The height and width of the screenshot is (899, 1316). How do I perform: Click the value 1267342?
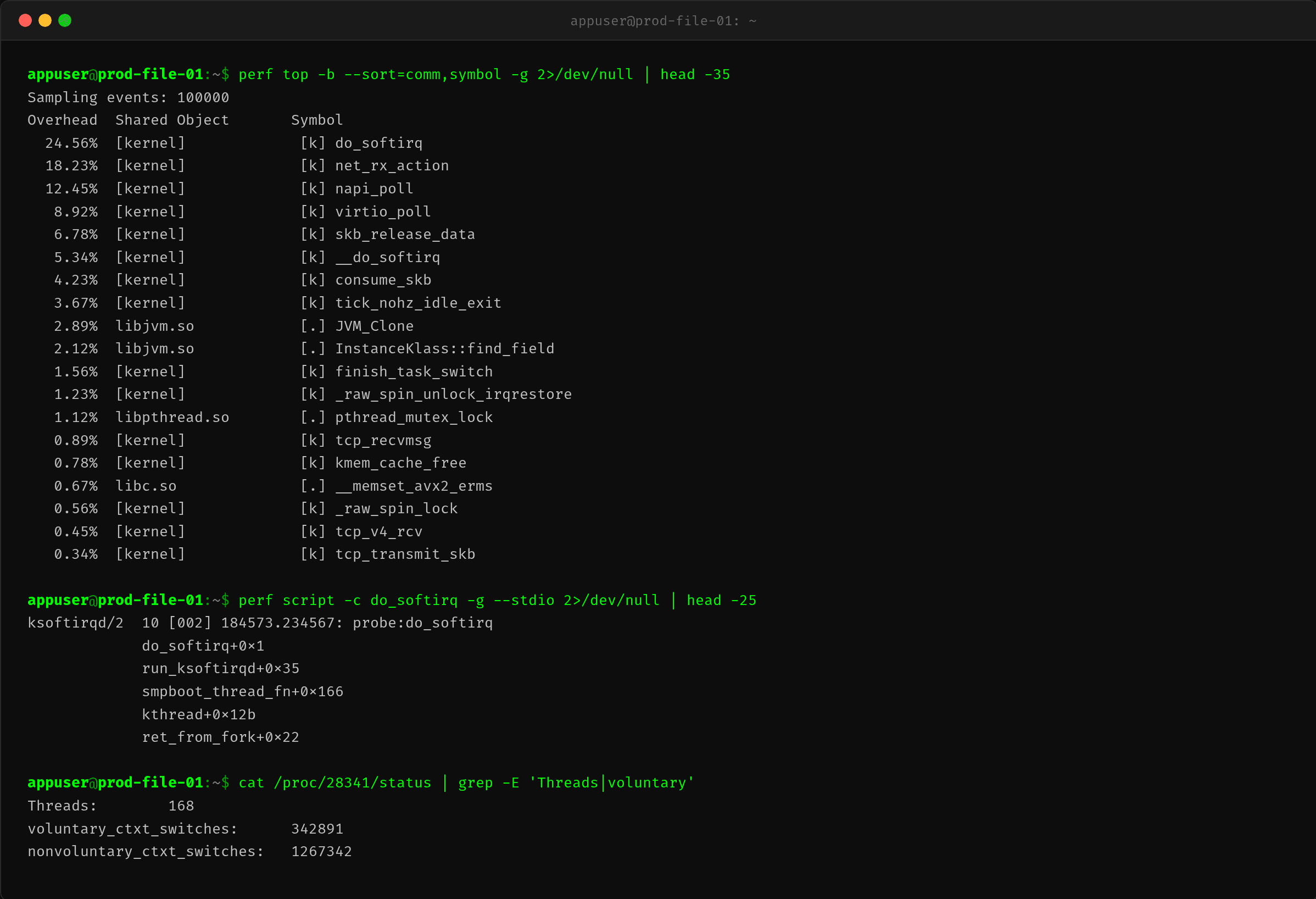(x=322, y=851)
